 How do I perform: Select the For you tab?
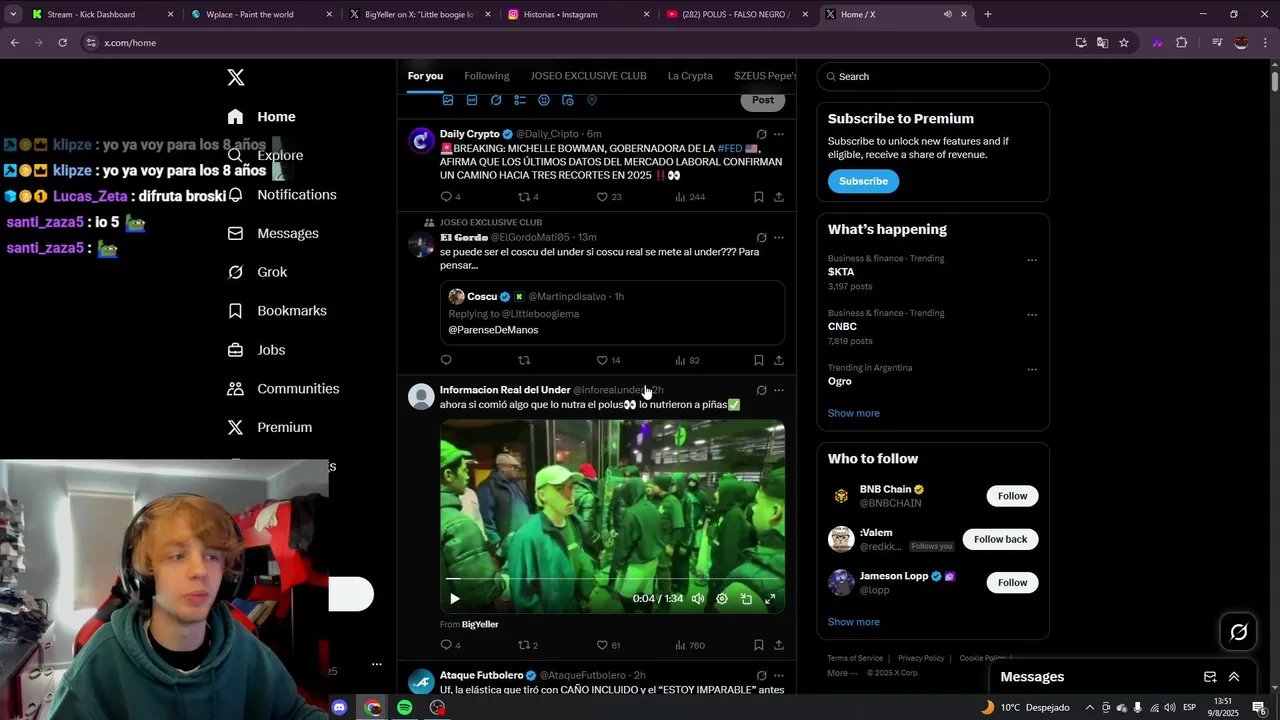[425, 76]
